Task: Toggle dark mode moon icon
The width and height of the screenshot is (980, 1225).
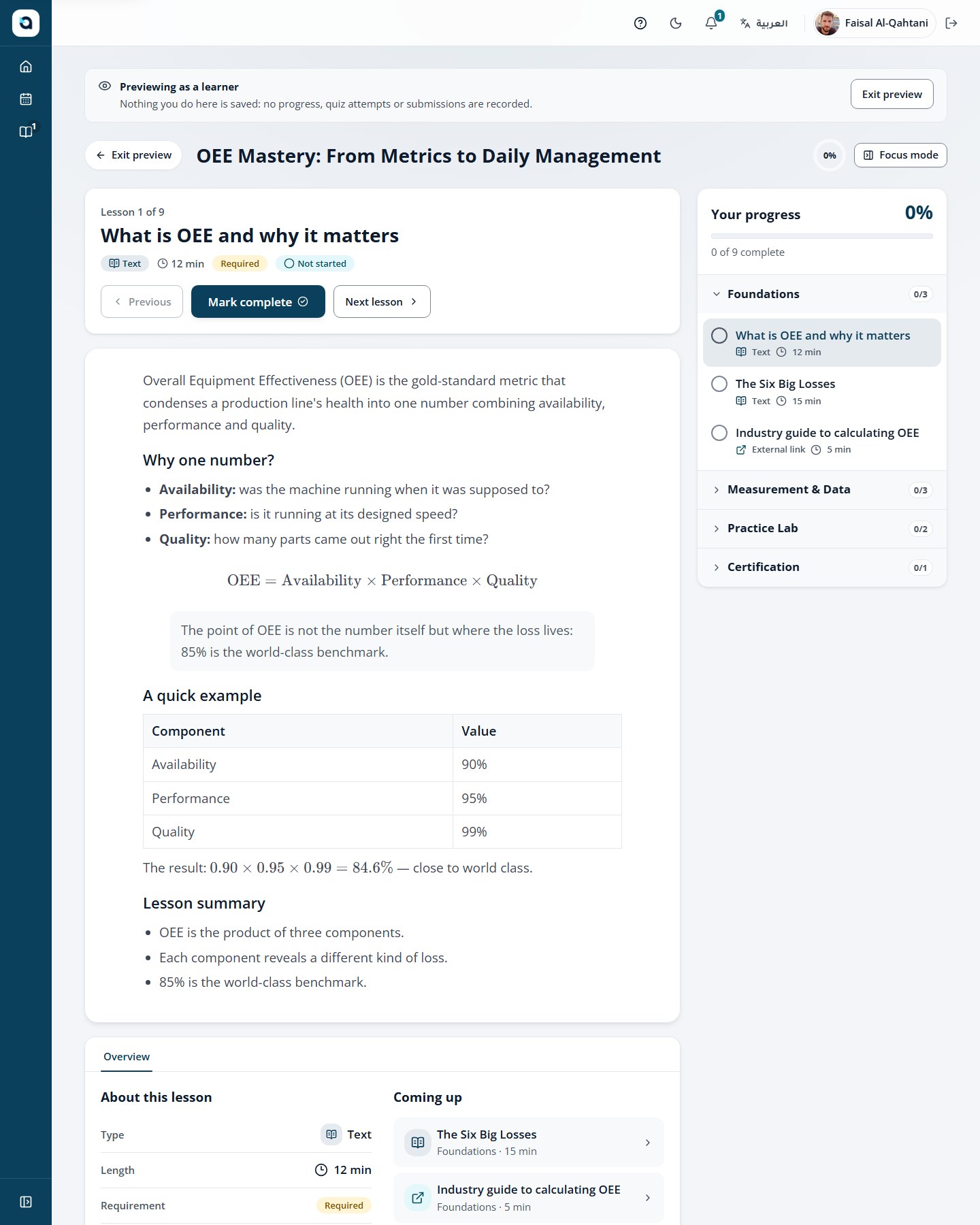Action: (x=676, y=23)
